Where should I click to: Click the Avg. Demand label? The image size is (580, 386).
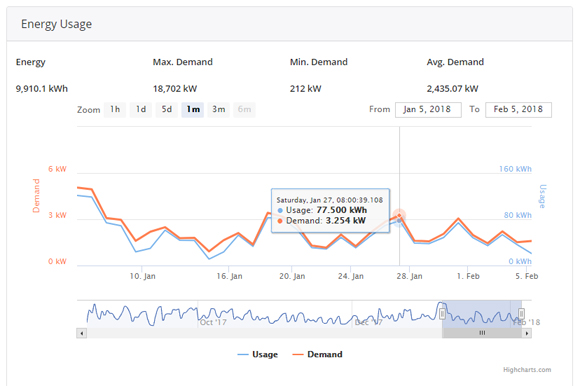pos(455,62)
